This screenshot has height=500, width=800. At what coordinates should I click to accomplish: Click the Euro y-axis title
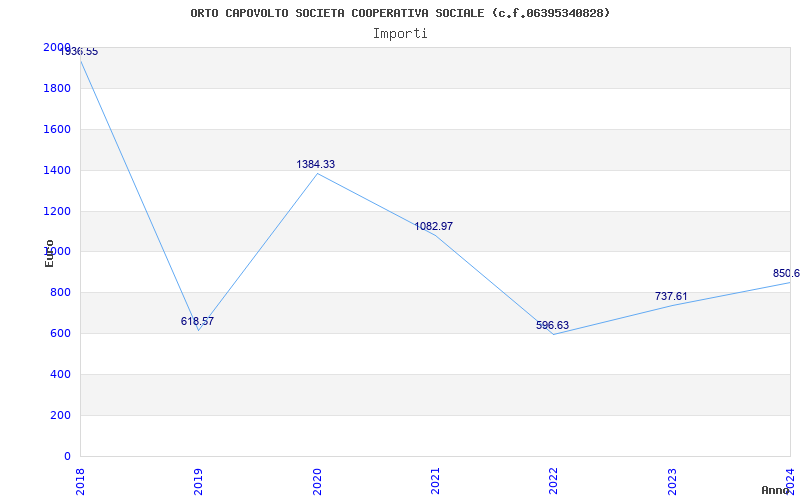[49, 253]
